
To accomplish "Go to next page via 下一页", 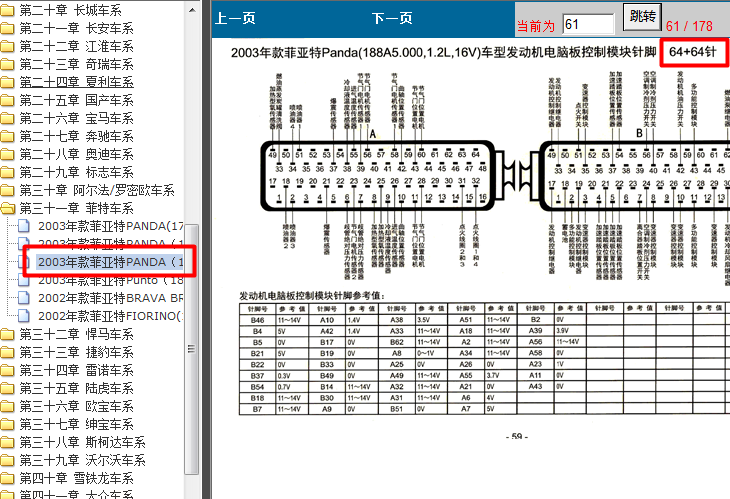I will [392, 18].
